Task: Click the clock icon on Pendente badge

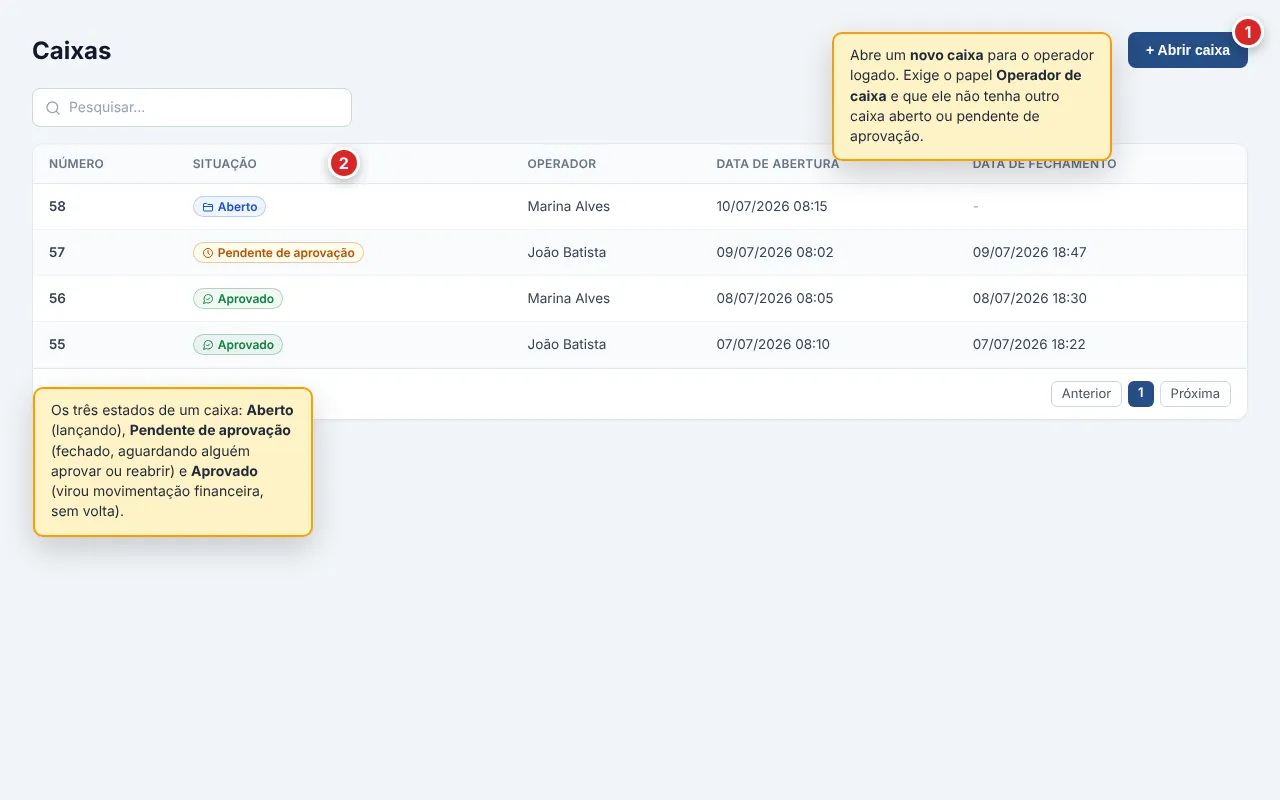Action: 208,253
